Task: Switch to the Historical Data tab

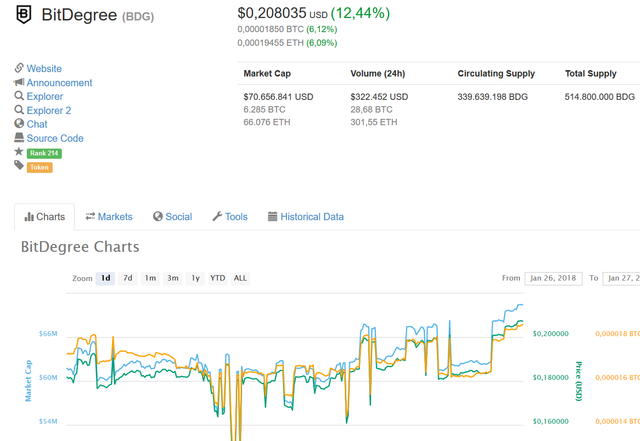Action: coord(306,217)
